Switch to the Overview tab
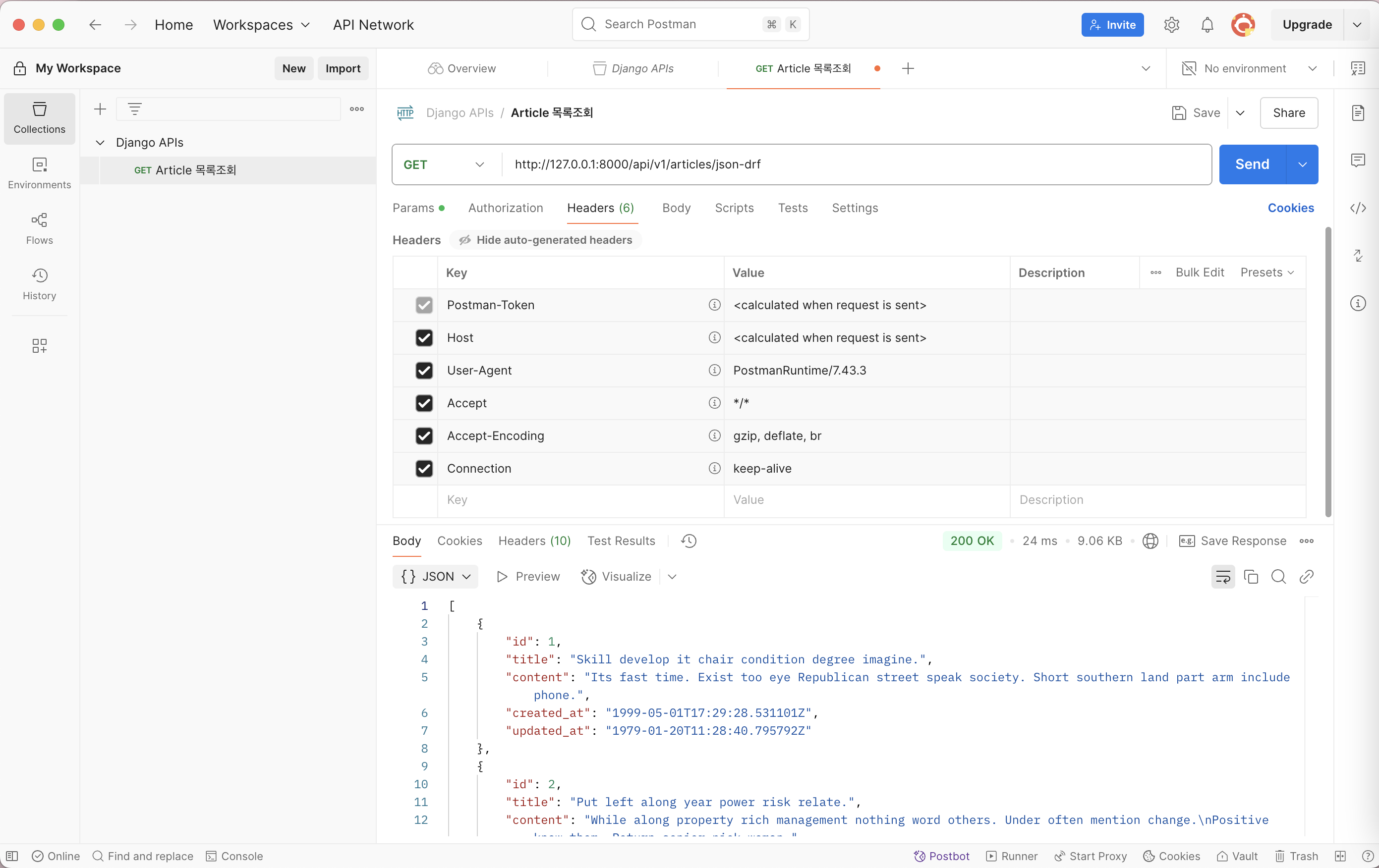 click(x=461, y=69)
